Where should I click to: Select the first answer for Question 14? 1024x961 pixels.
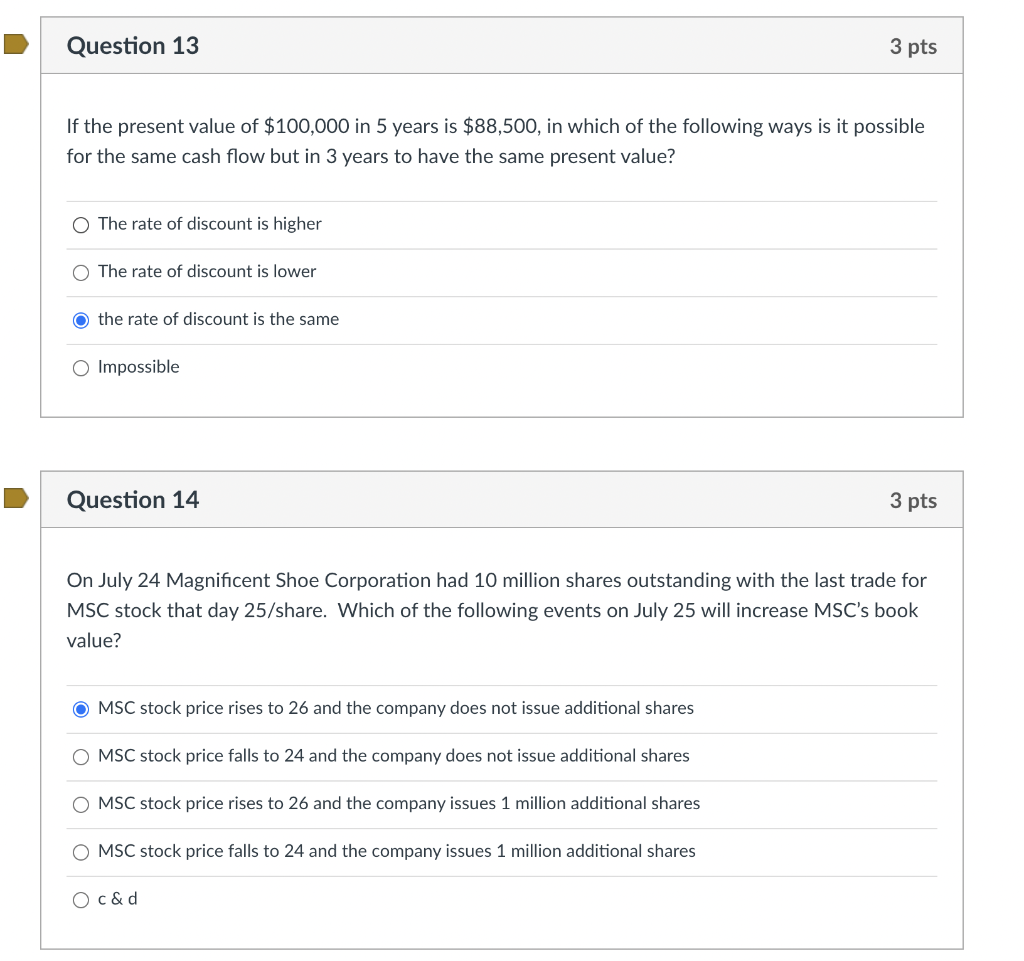click(80, 709)
